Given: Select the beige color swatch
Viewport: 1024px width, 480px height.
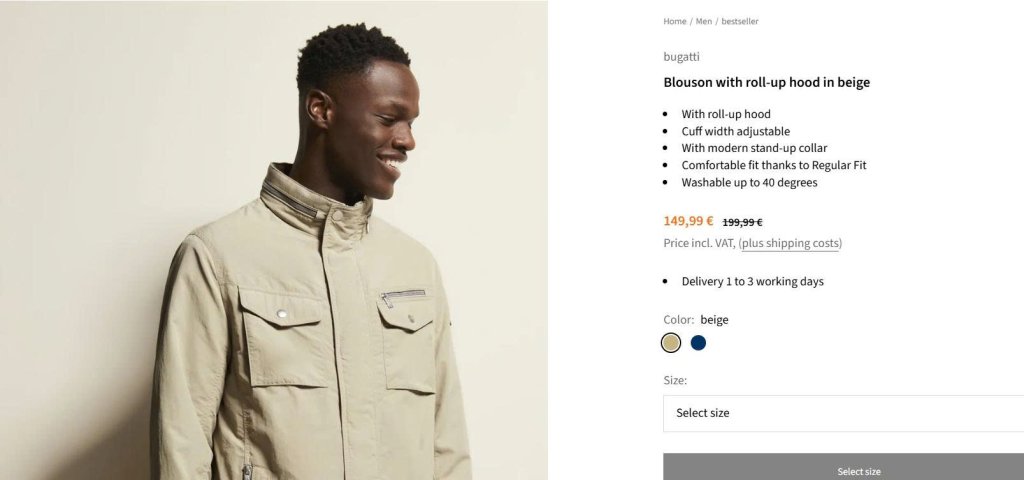Looking at the screenshot, I should (671, 343).
